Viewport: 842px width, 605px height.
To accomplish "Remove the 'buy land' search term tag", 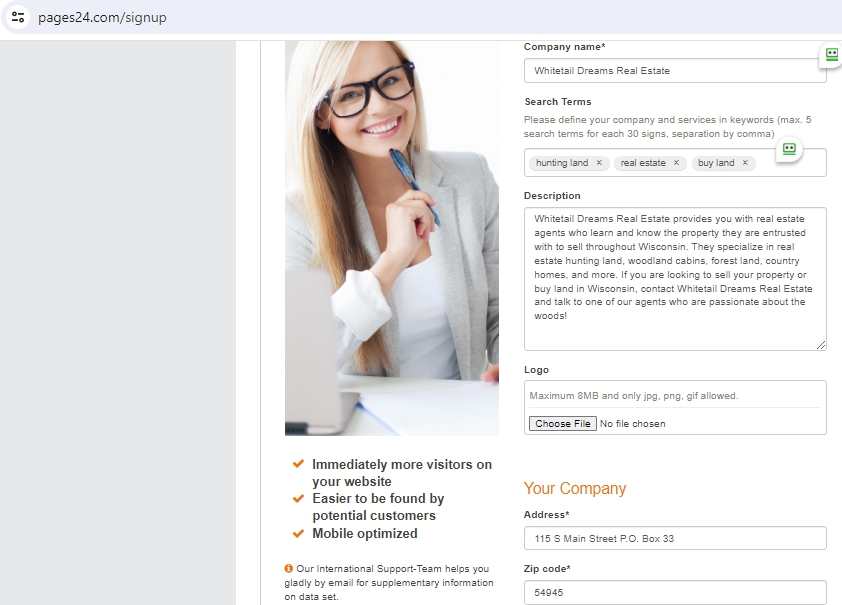I will pyautogui.click(x=745, y=163).
